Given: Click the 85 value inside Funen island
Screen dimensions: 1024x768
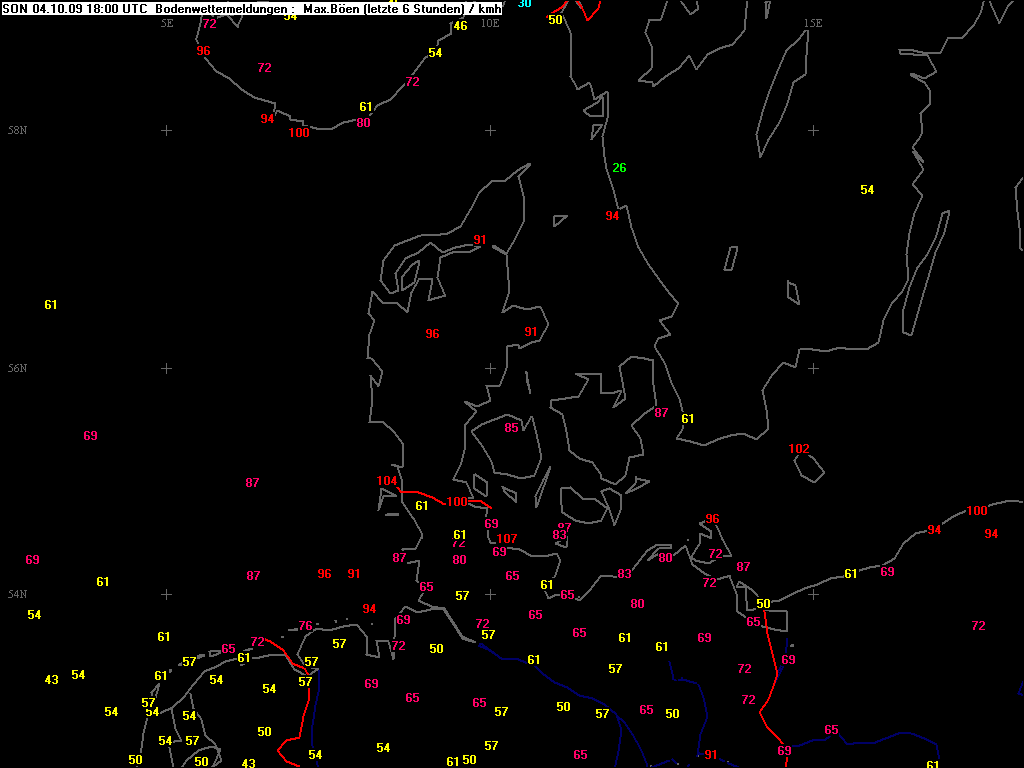Looking at the screenshot, I should [x=511, y=428].
